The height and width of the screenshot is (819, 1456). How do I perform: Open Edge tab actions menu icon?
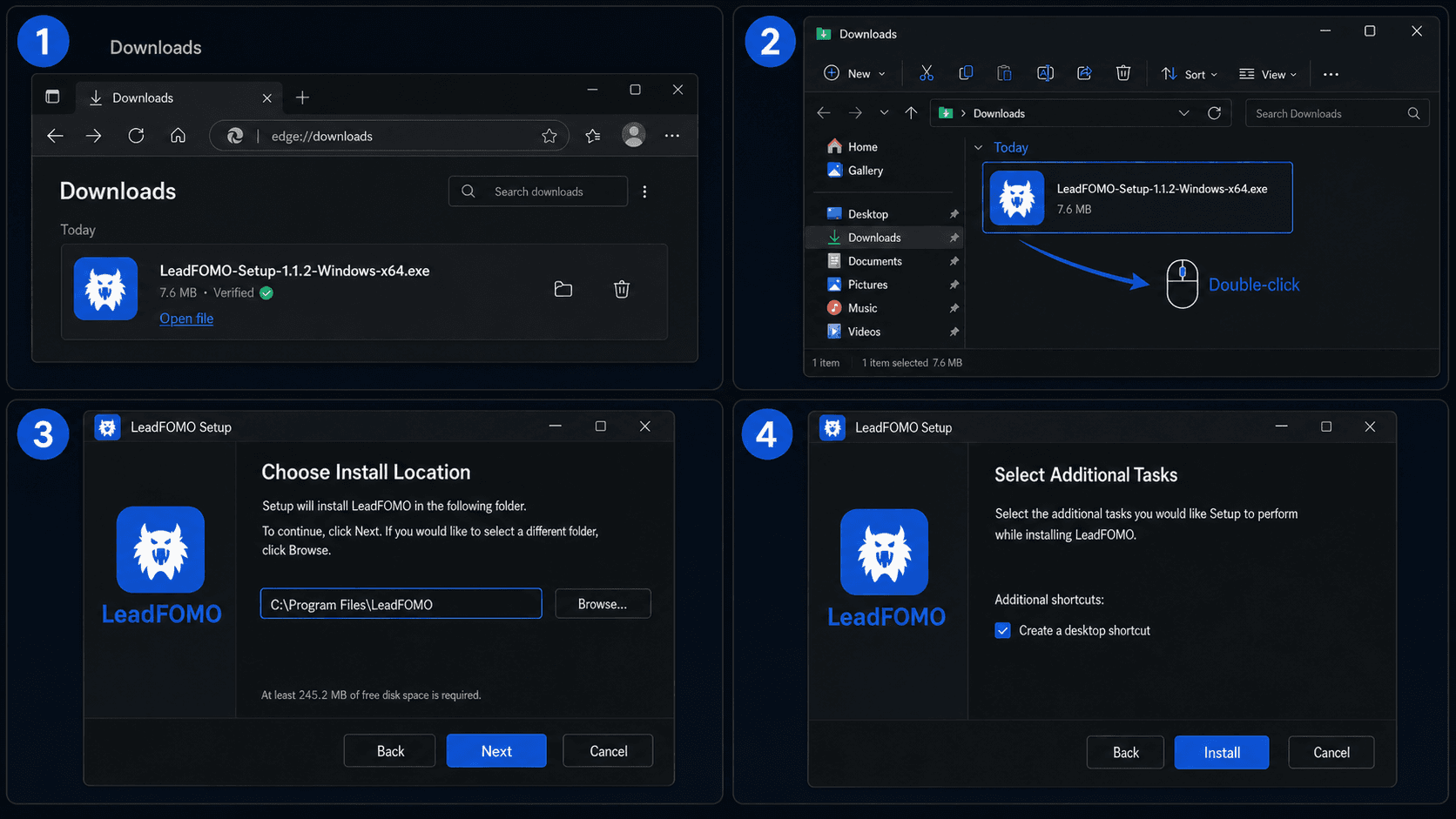coord(52,97)
